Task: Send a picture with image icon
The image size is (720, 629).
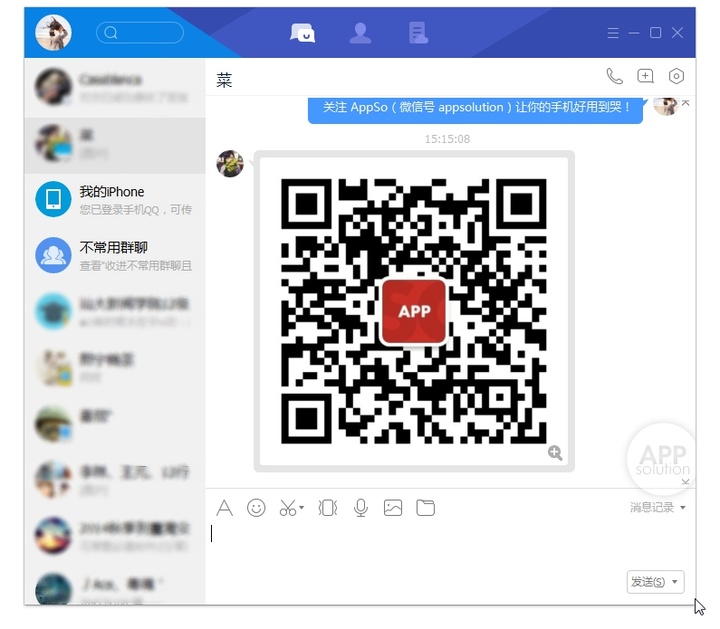Action: [x=393, y=508]
